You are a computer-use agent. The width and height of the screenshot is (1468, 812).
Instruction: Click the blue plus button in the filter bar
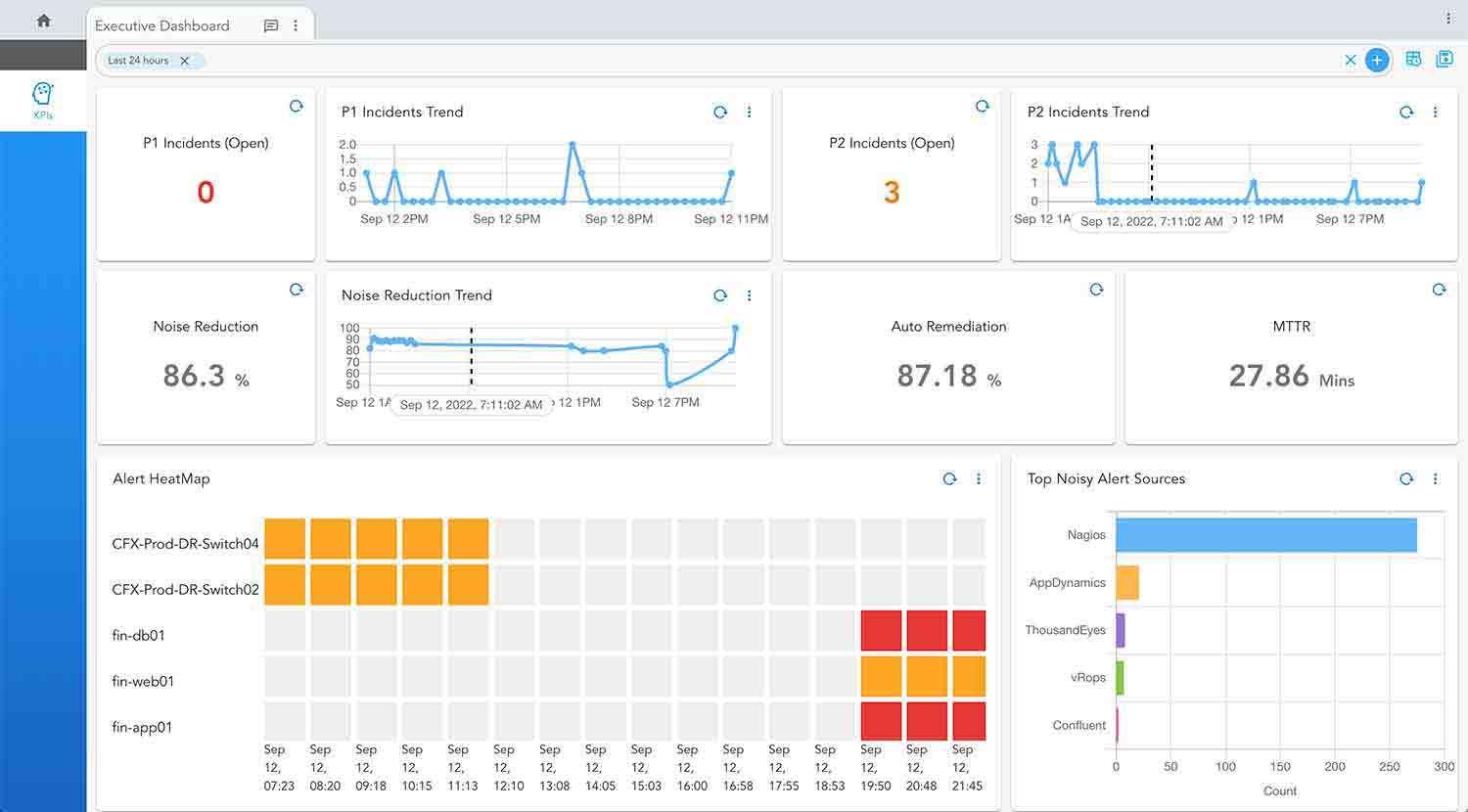pyautogui.click(x=1377, y=60)
